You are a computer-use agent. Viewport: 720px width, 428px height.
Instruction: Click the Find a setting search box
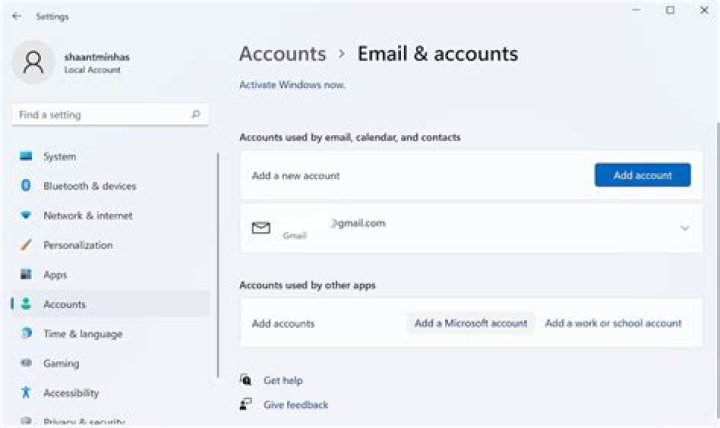coord(100,115)
